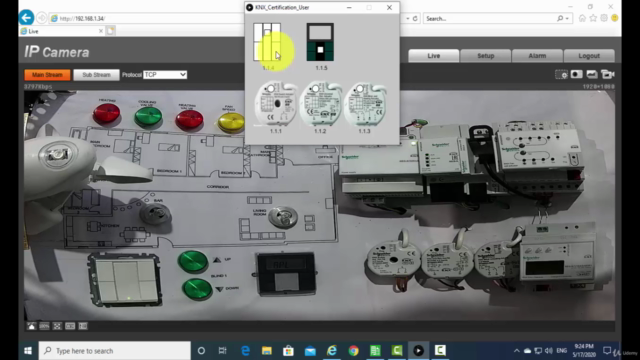The height and width of the screenshot is (360, 640).
Task: Open the browser home page icon
Action: click(x=582, y=18)
